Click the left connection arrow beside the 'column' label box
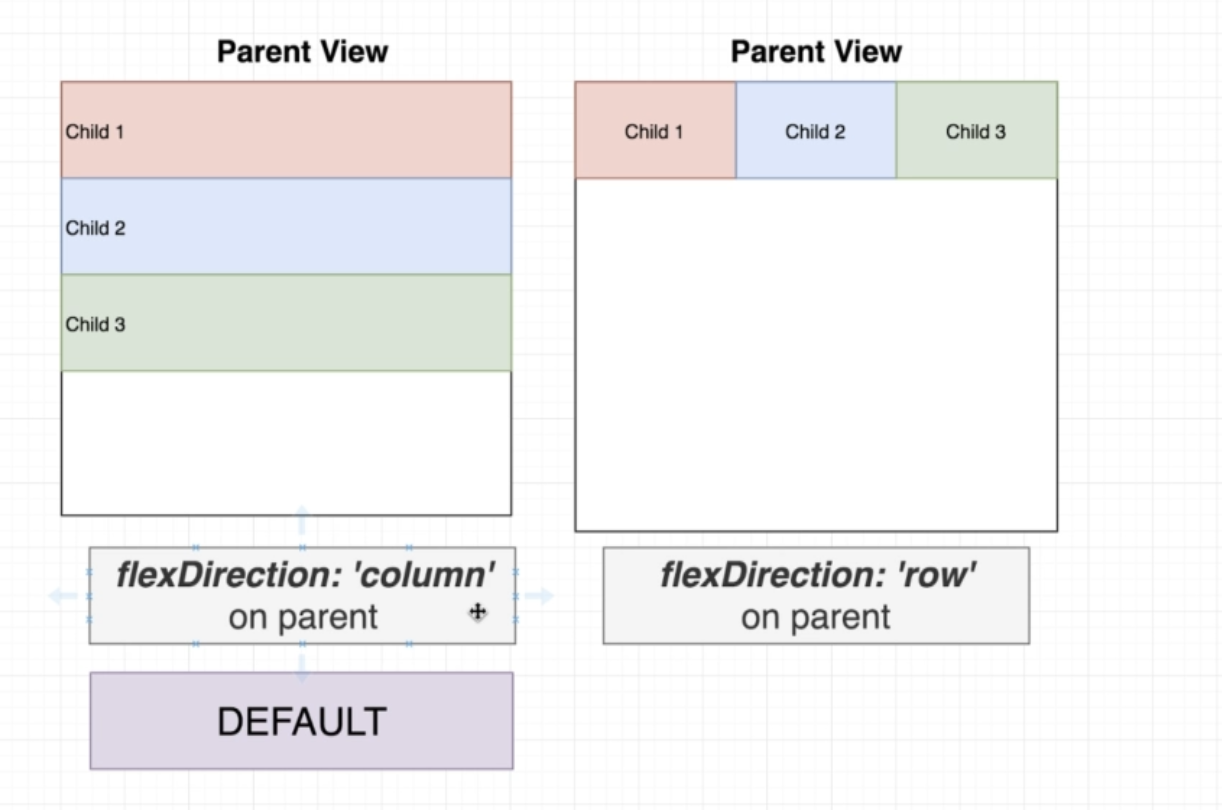 [62, 596]
